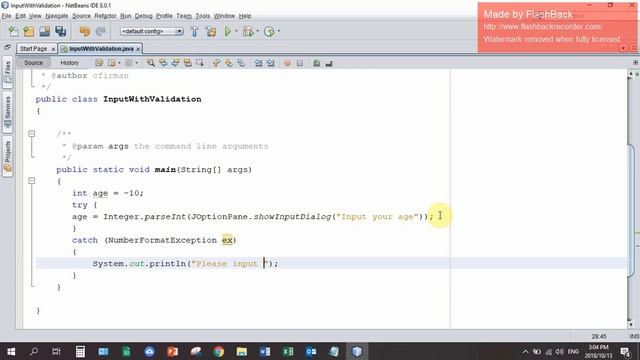Screen dimensions: 640x360
Task: Click the Find Previous Occurrence icon
Action: coord(163,63)
